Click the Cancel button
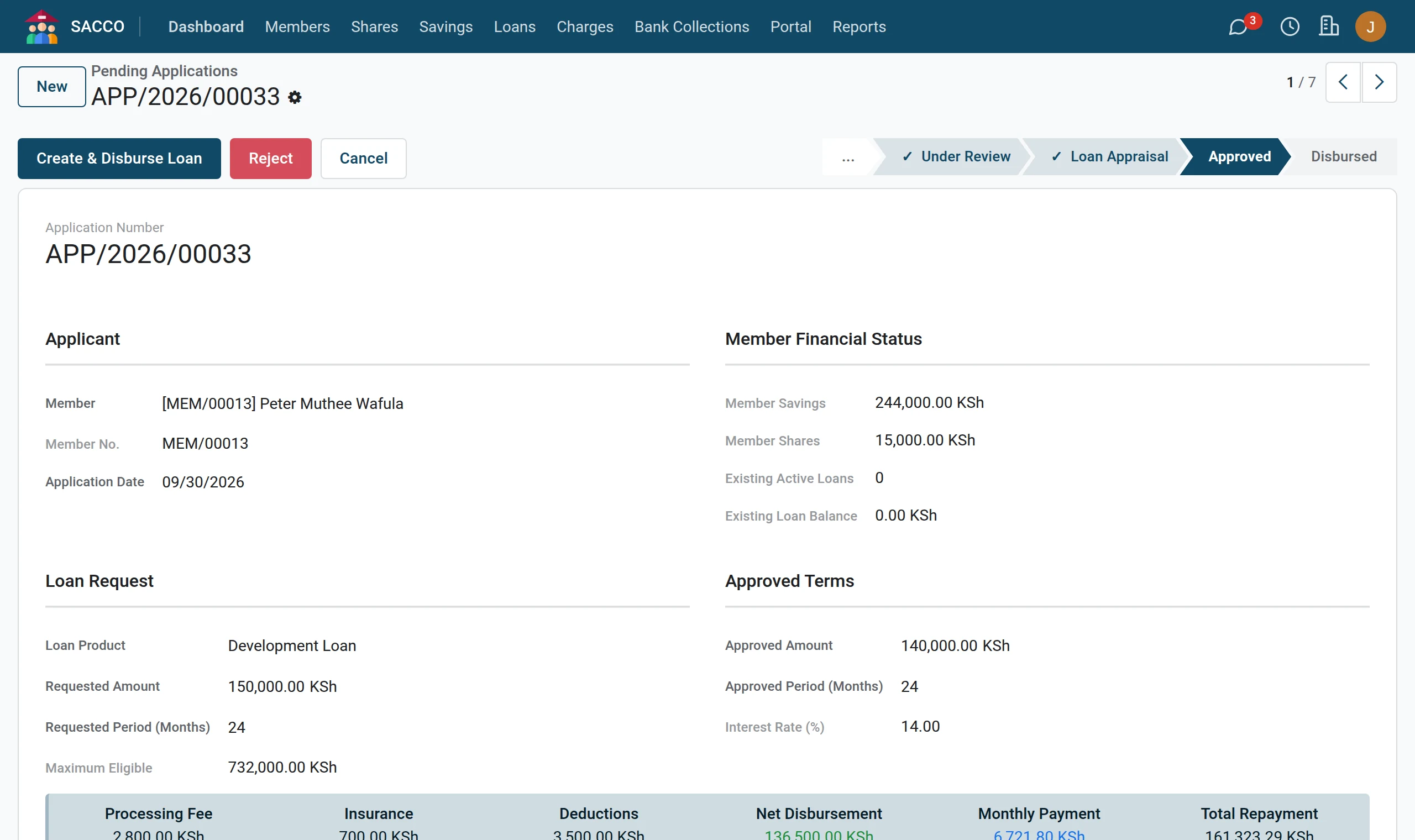1415x840 pixels. 363,159
